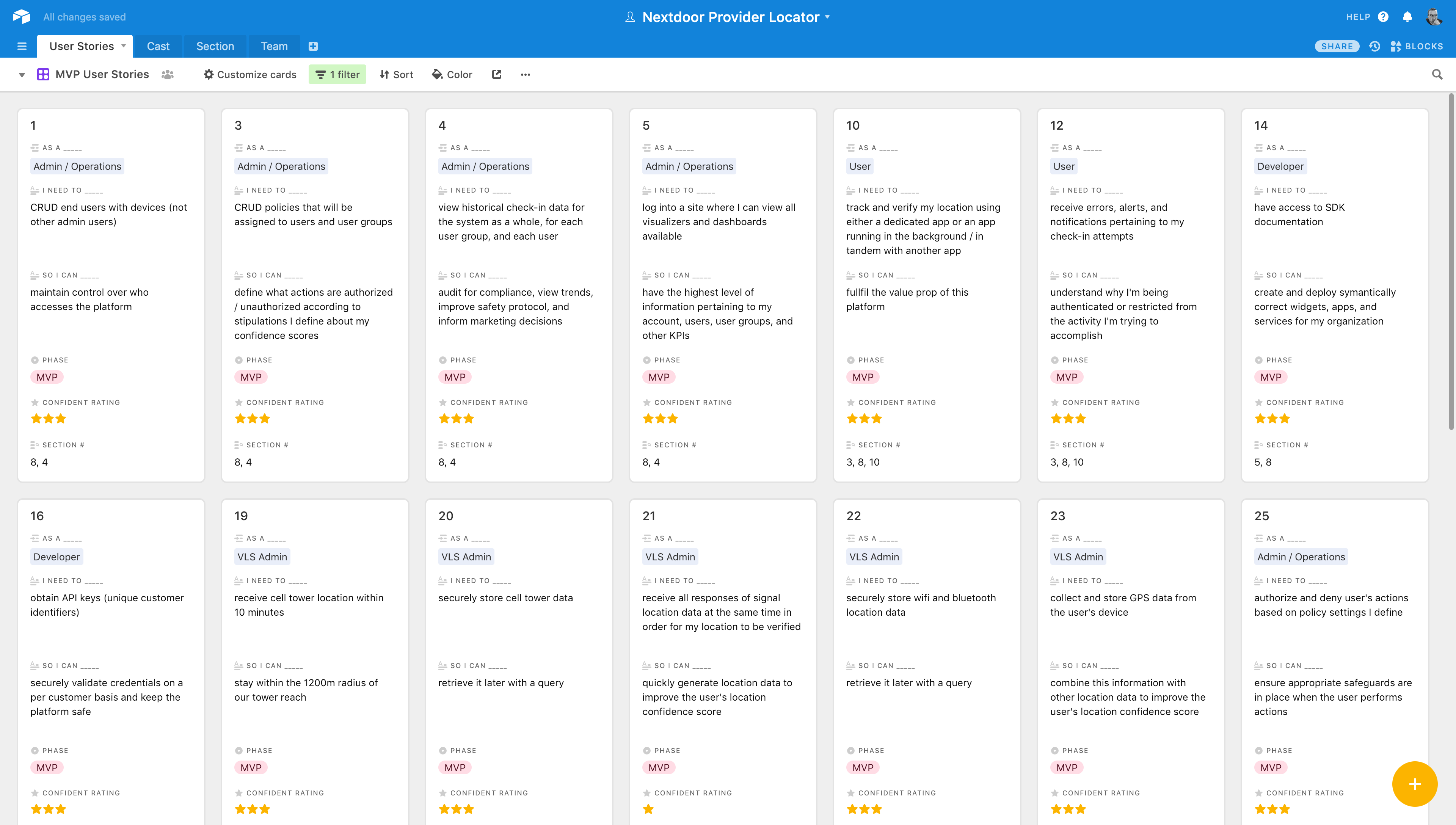Open card 1 title

tap(33, 125)
